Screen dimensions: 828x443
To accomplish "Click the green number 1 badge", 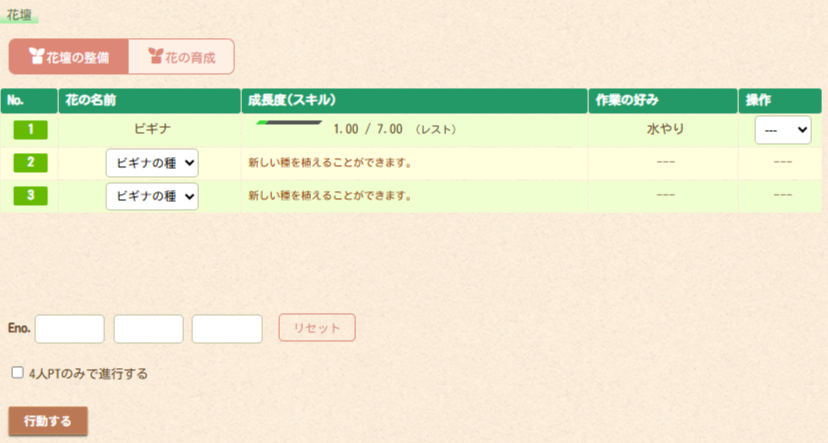I will tap(30, 129).
